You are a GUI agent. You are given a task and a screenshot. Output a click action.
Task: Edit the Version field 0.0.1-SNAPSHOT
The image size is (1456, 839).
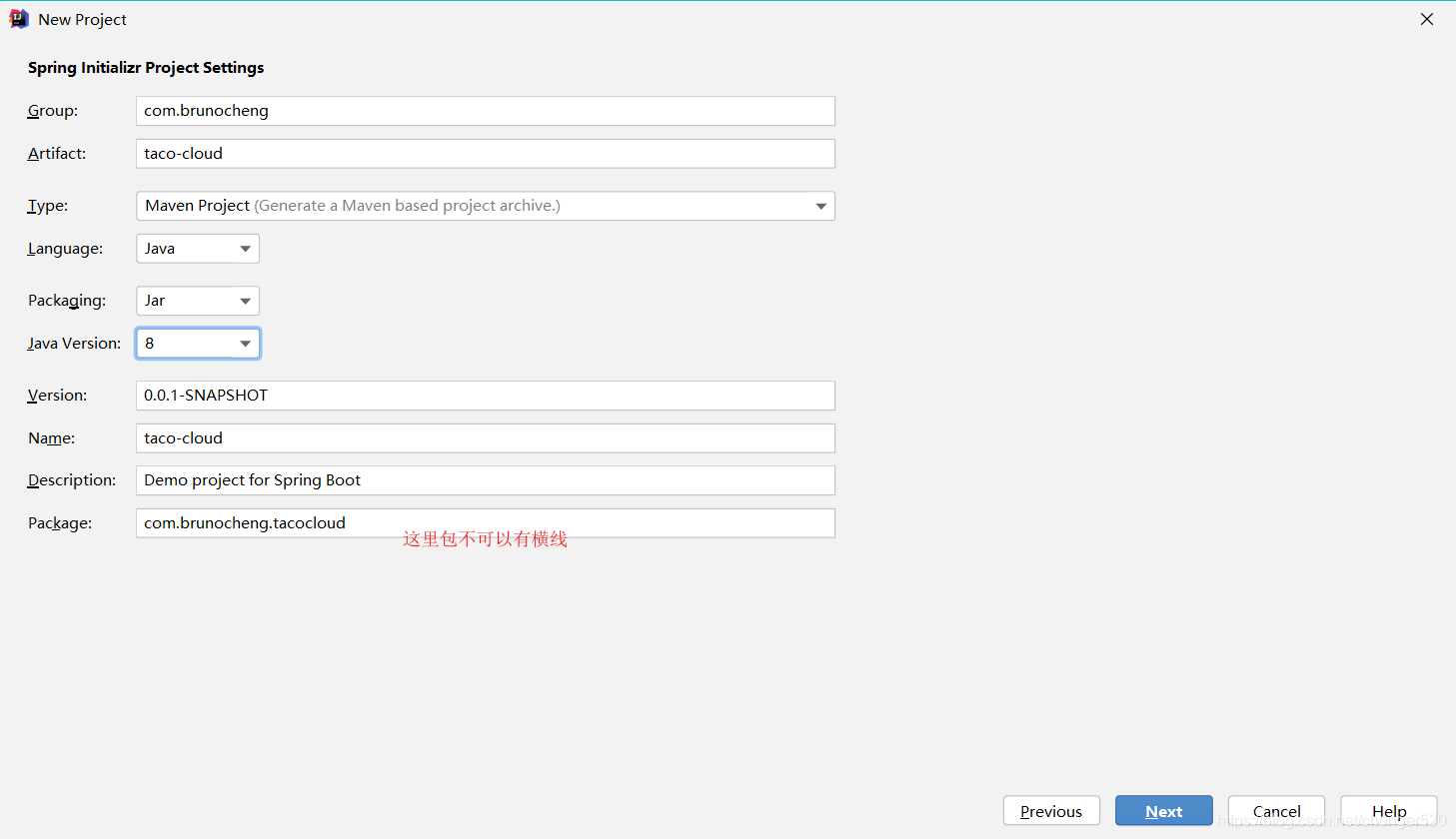point(486,396)
